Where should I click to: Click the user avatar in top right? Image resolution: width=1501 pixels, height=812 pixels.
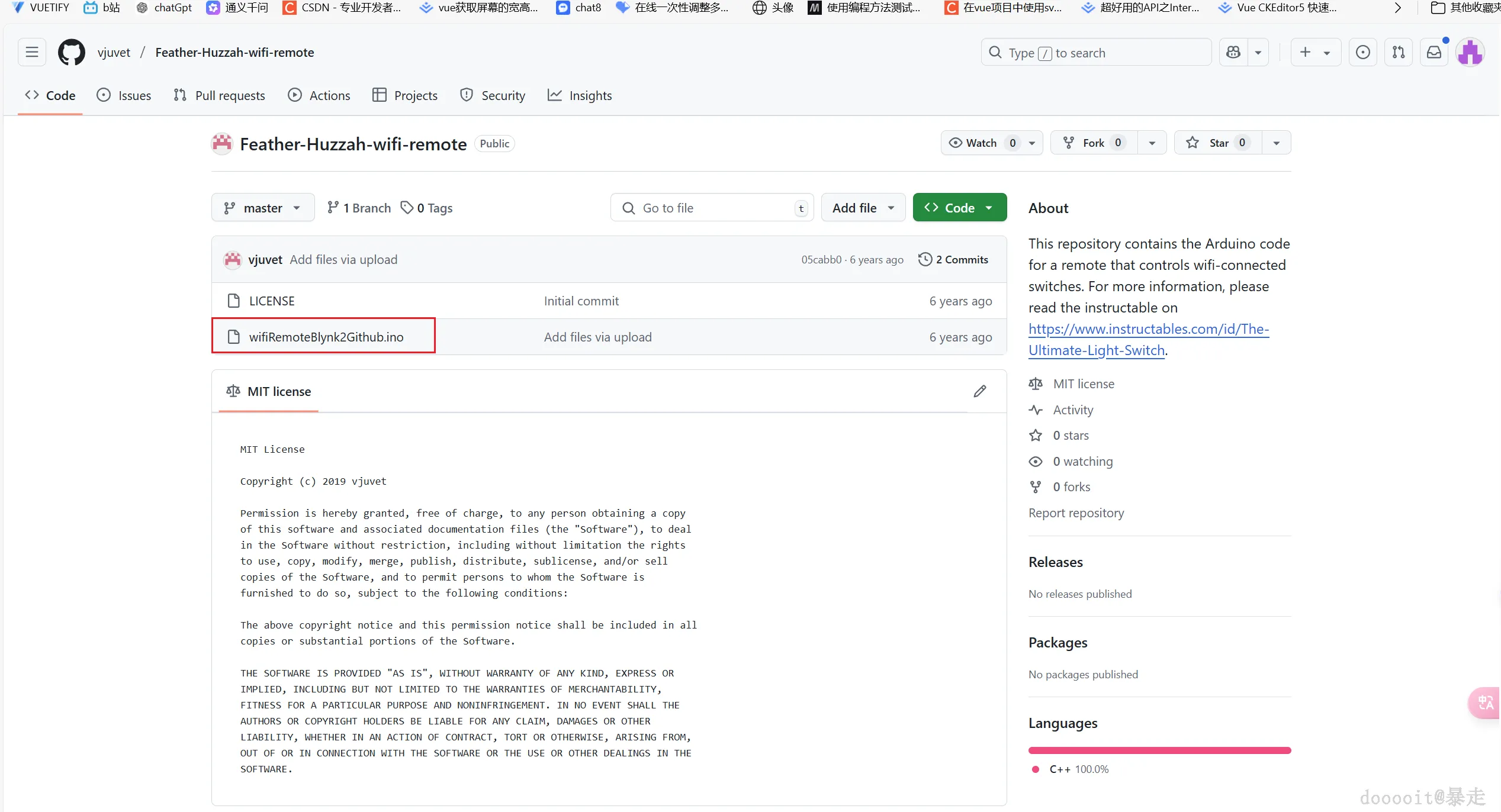1470,52
